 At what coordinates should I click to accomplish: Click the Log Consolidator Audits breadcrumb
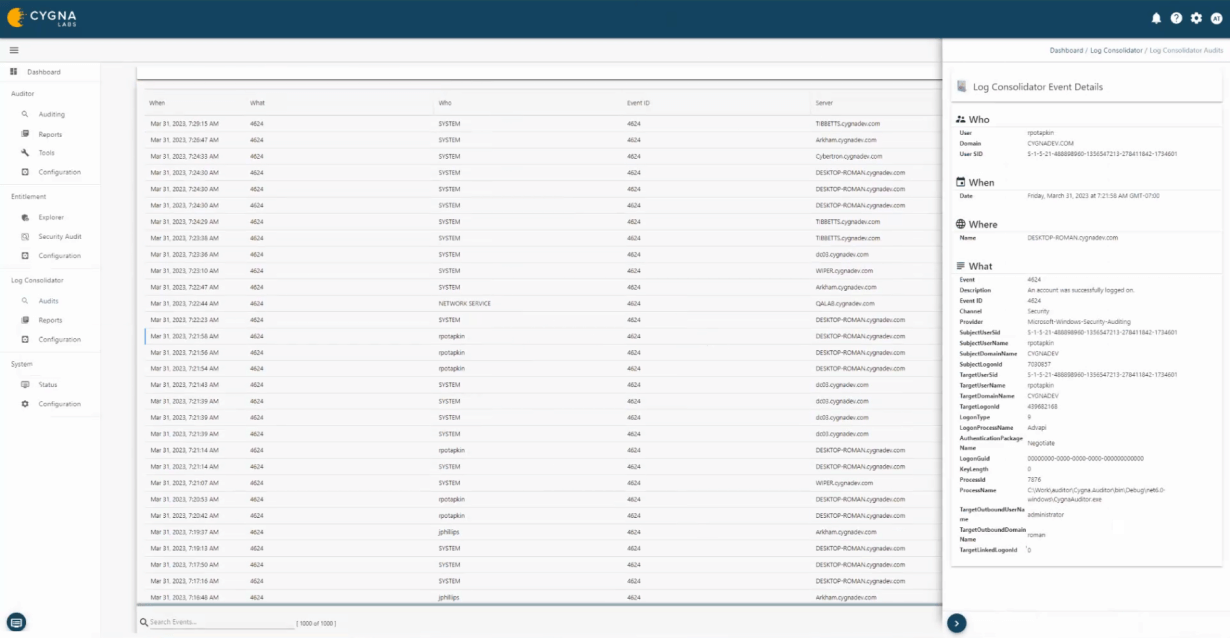1186,49
